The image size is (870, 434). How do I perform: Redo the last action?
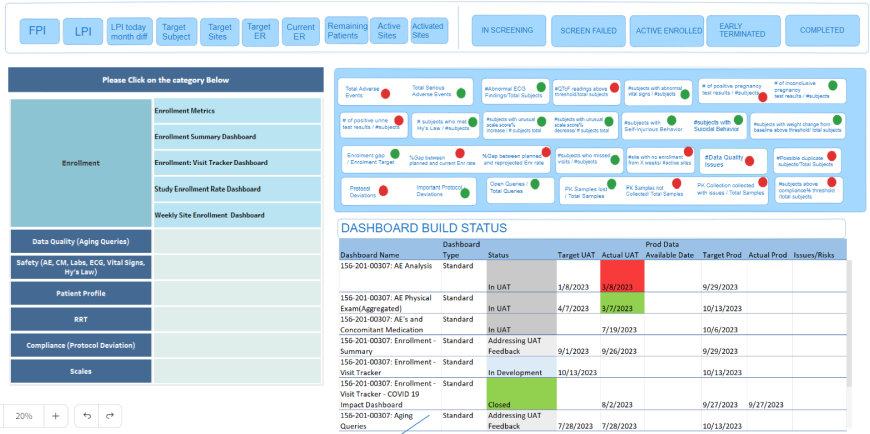point(109,416)
